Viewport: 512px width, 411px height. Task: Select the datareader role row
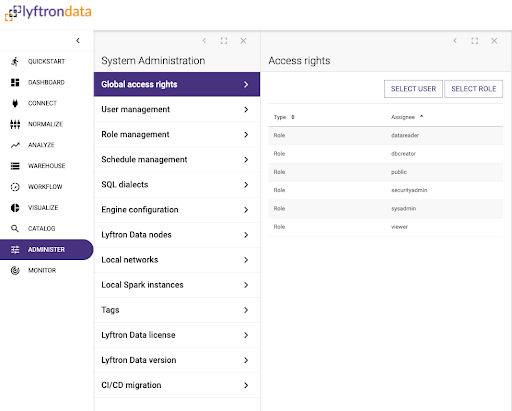pyautogui.click(x=386, y=135)
